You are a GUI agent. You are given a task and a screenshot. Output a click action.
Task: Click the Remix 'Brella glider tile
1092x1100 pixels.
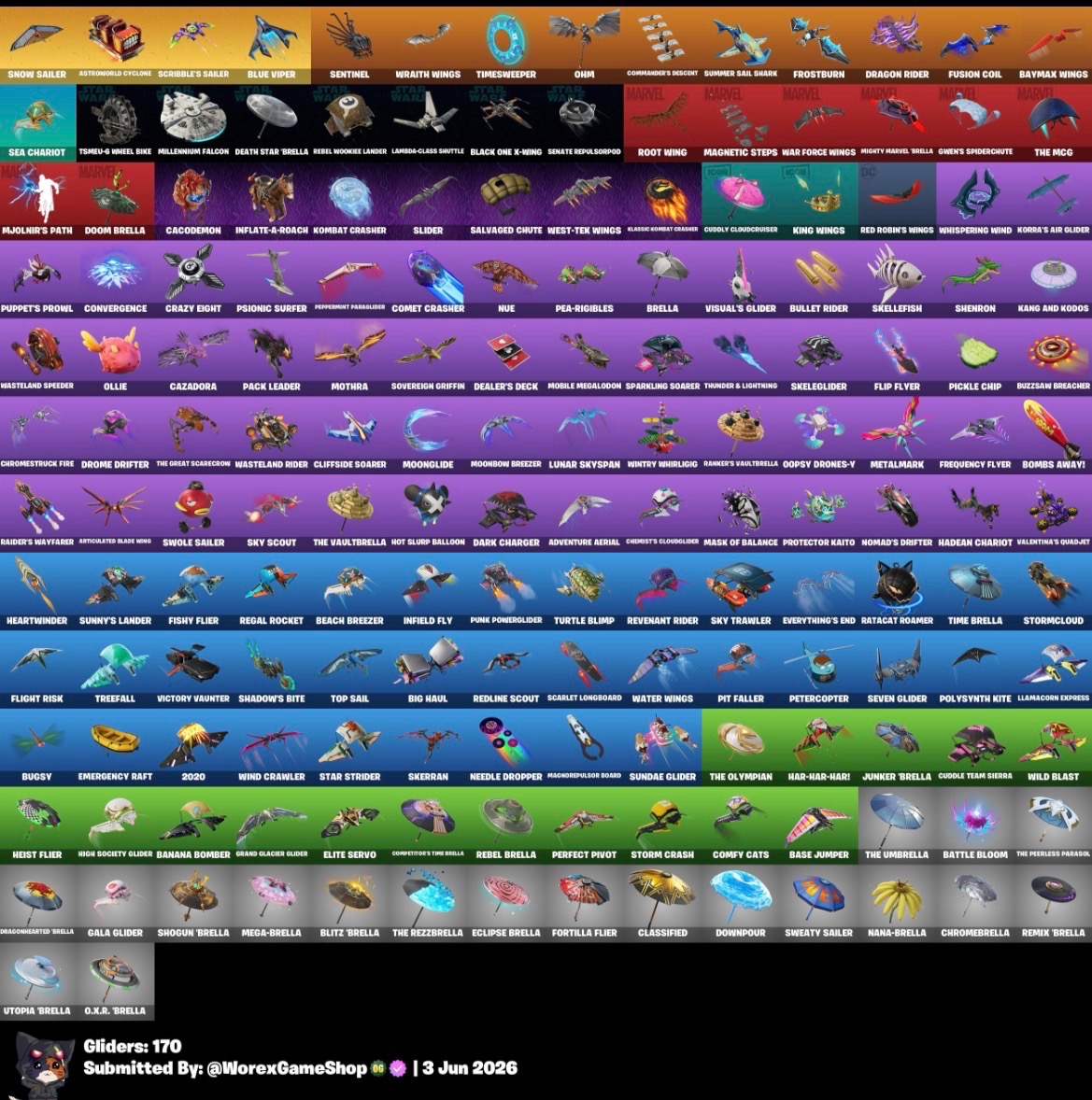click(1054, 902)
